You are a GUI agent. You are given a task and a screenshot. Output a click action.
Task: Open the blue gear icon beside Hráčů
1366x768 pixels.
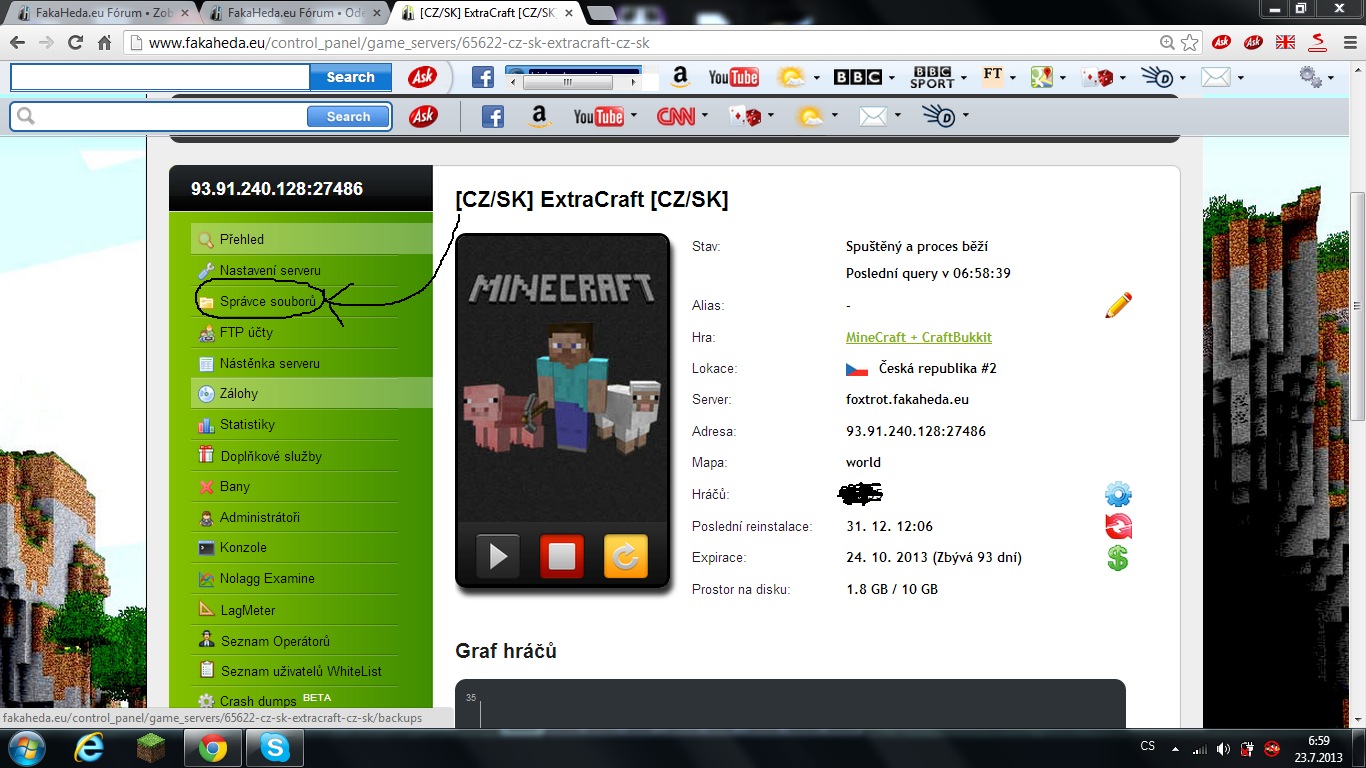1118,494
